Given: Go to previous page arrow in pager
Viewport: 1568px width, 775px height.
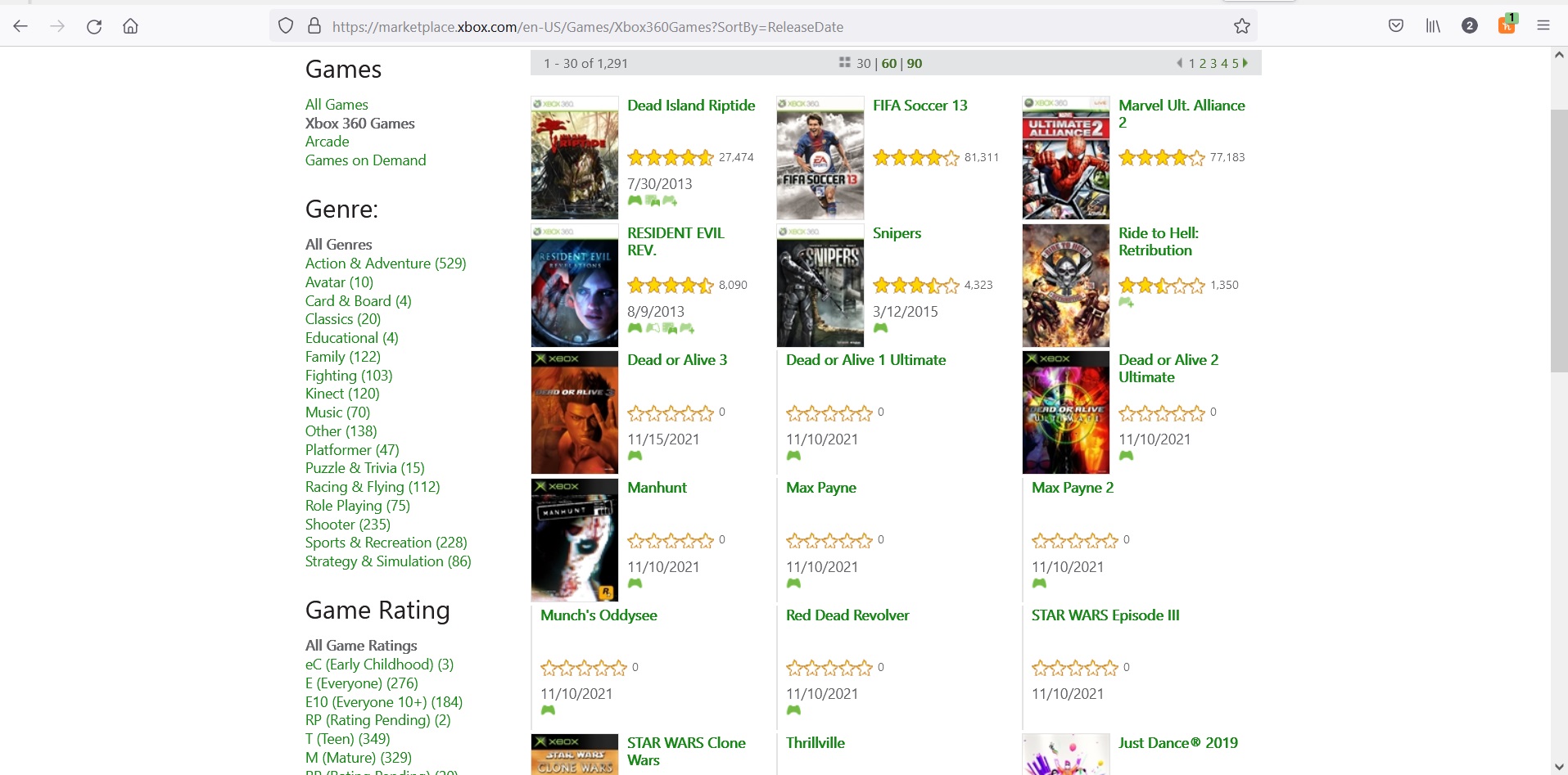Looking at the screenshot, I should pyautogui.click(x=1180, y=63).
